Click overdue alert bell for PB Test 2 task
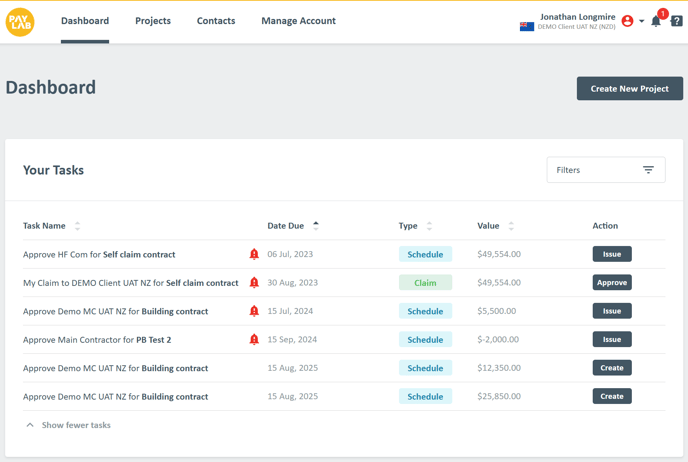Image resolution: width=688 pixels, height=462 pixels. pos(254,340)
